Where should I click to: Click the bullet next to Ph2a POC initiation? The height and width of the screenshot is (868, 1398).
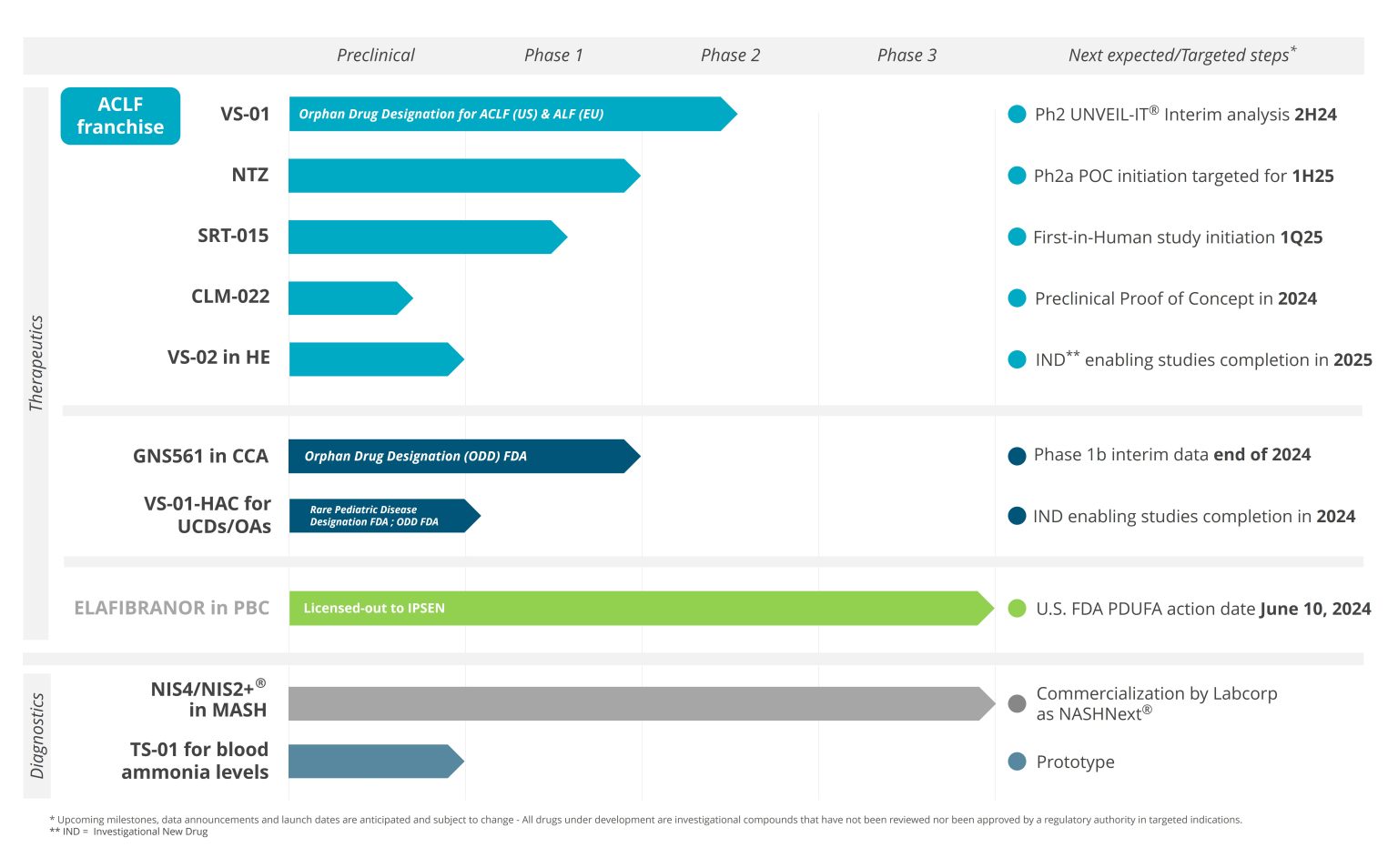coord(1017,176)
